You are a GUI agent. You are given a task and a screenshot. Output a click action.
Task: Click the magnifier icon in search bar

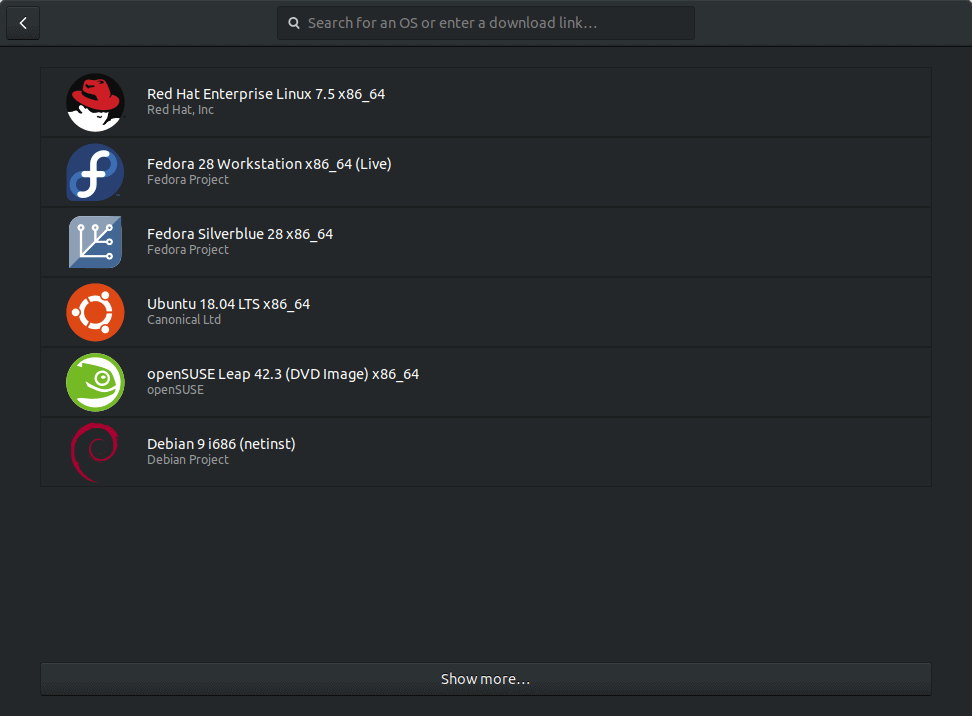click(x=294, y=23)
